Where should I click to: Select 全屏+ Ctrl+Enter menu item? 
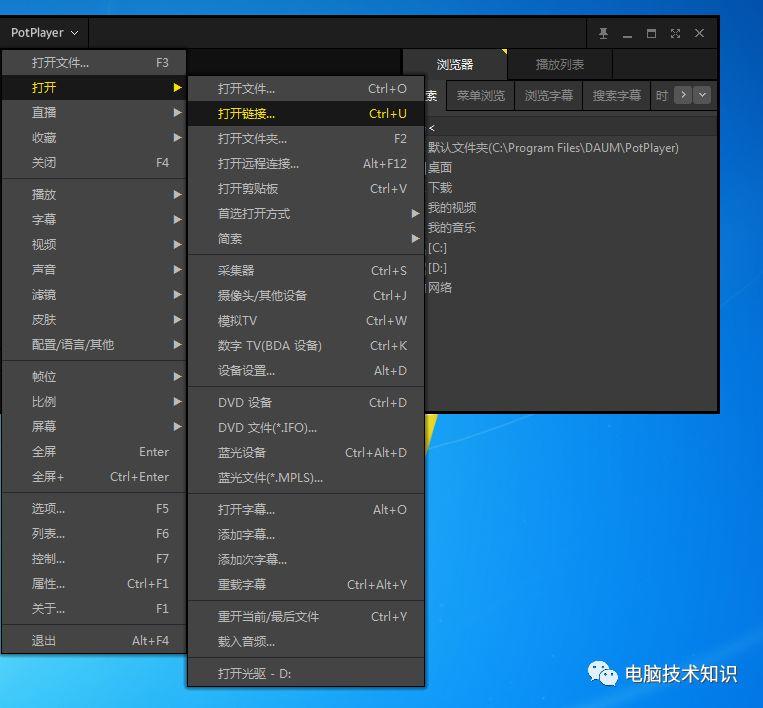[x=94, y=477]
